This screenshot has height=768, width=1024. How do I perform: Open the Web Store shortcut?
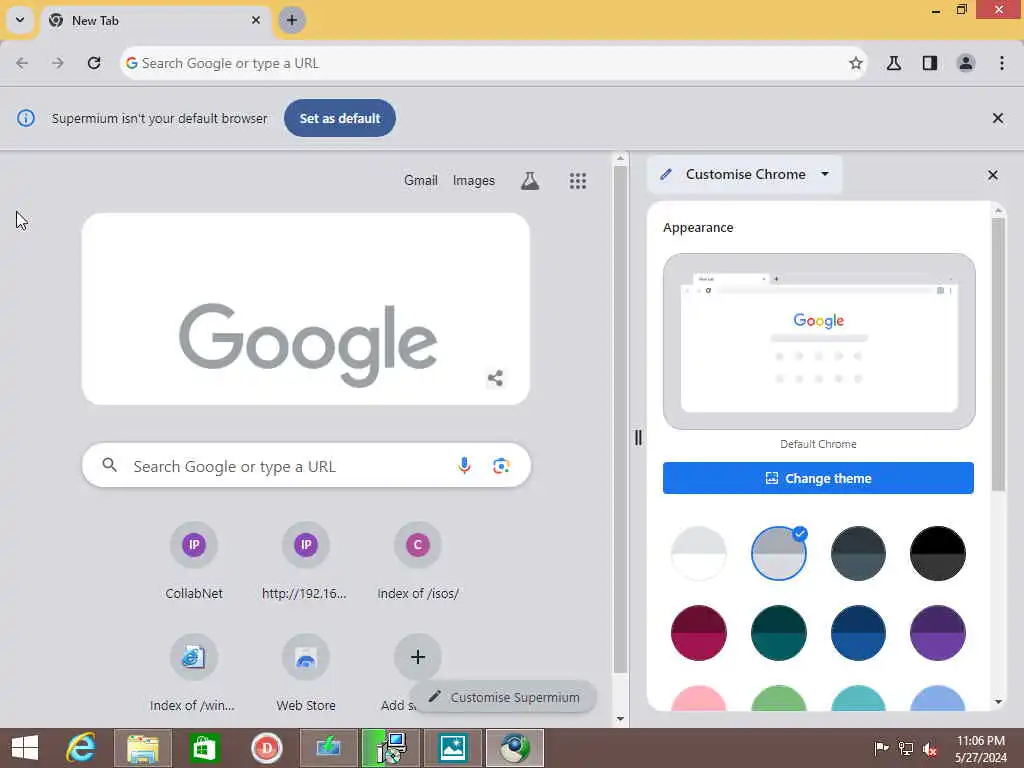tap(306, 674)
